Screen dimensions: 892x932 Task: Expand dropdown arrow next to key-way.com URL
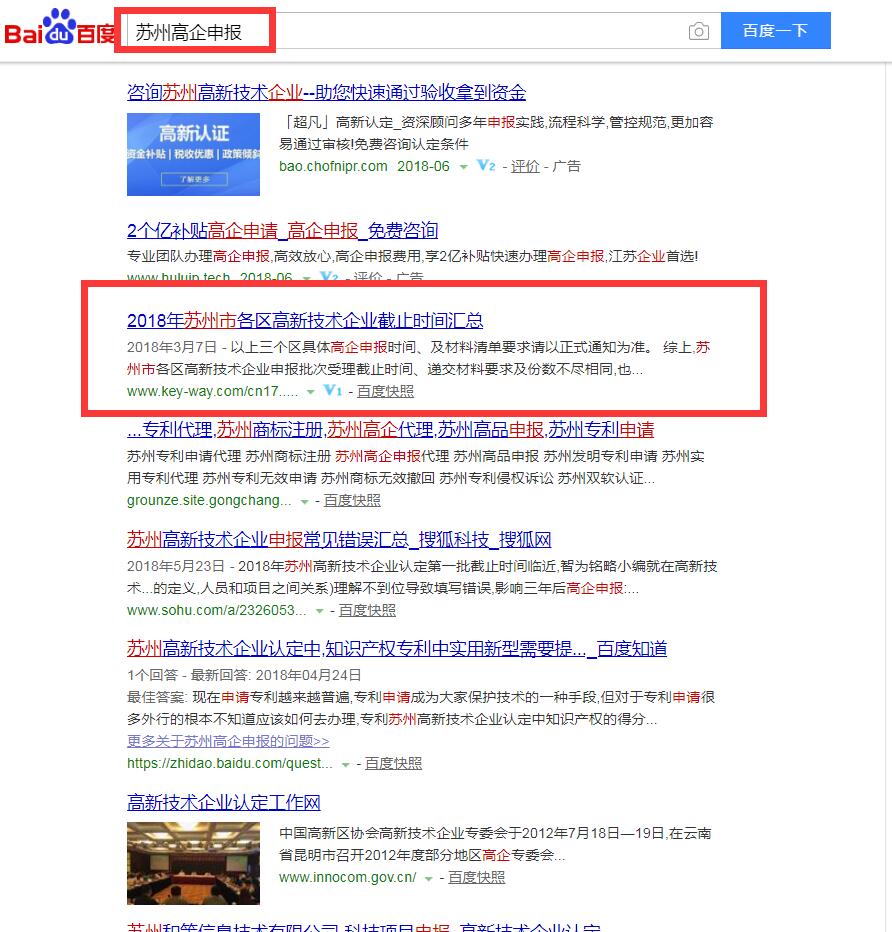pyautogui.click(x=311, y=392)
